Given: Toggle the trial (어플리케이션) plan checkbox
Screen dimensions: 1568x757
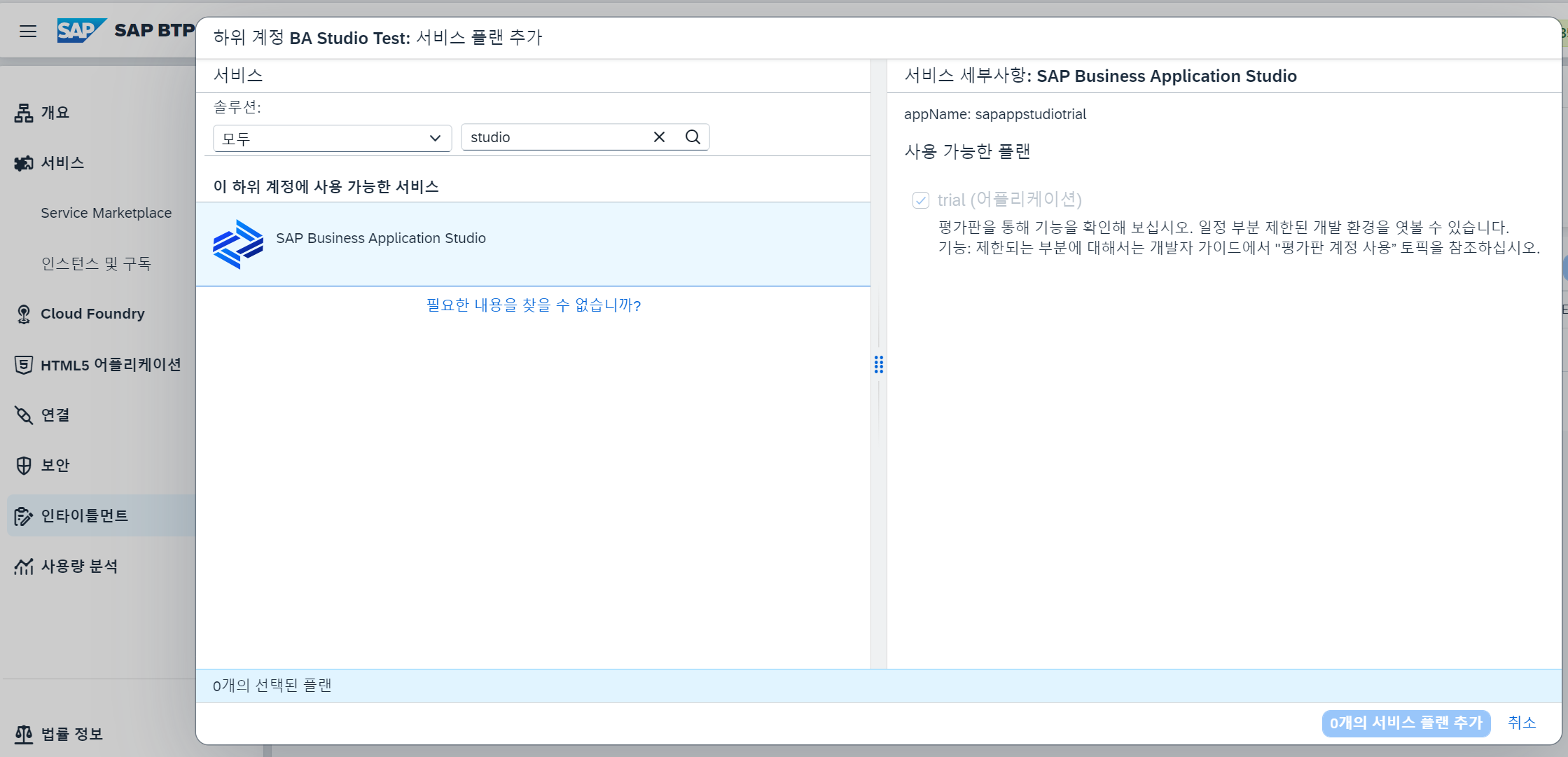Looking at the screenshot, I should (x=920, y=200).
